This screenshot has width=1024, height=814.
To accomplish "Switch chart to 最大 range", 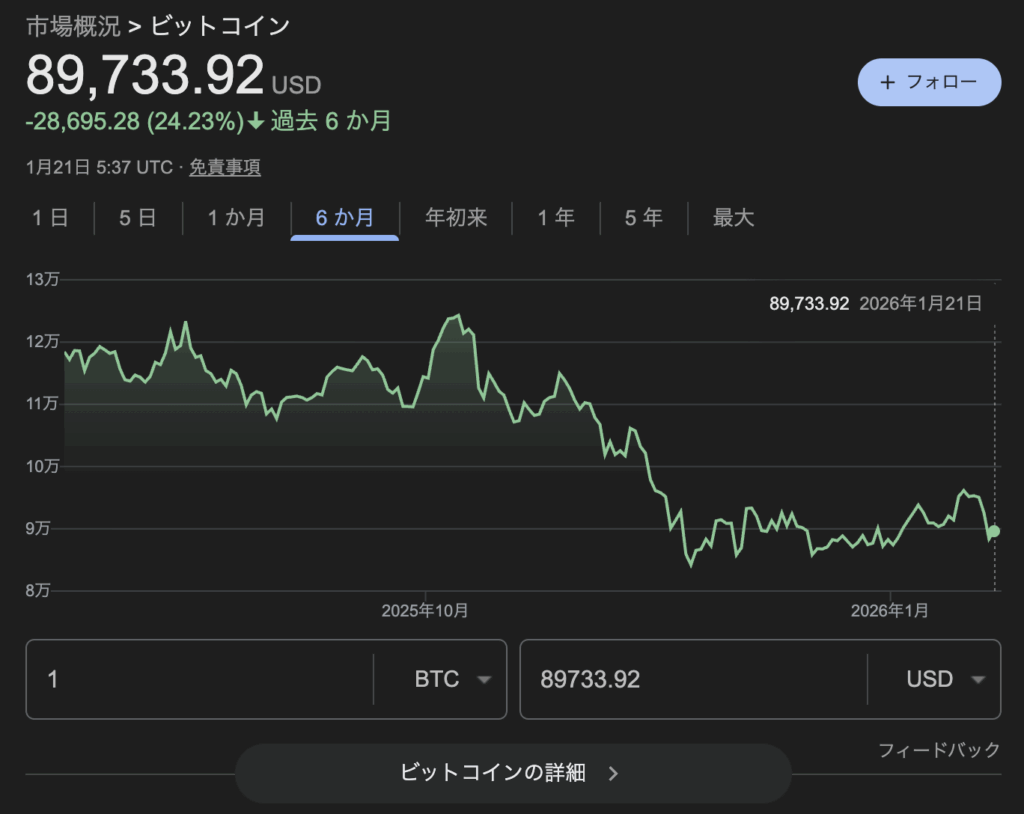I will tap(733, 218).
